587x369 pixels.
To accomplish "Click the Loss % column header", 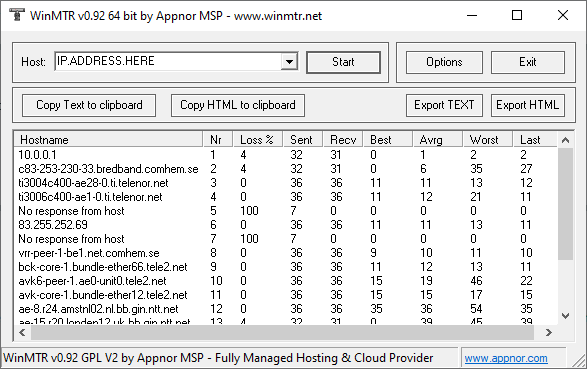I will pos(258,140).
